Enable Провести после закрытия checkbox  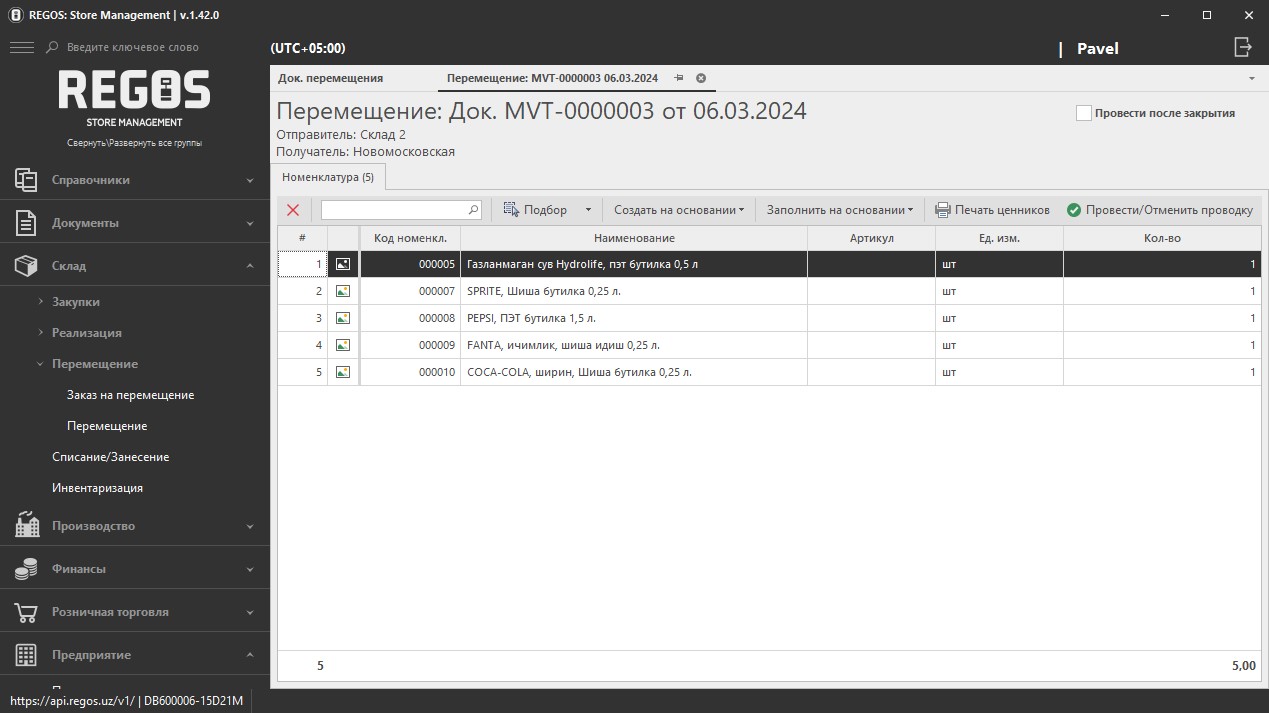click(x=1083, y=113)
